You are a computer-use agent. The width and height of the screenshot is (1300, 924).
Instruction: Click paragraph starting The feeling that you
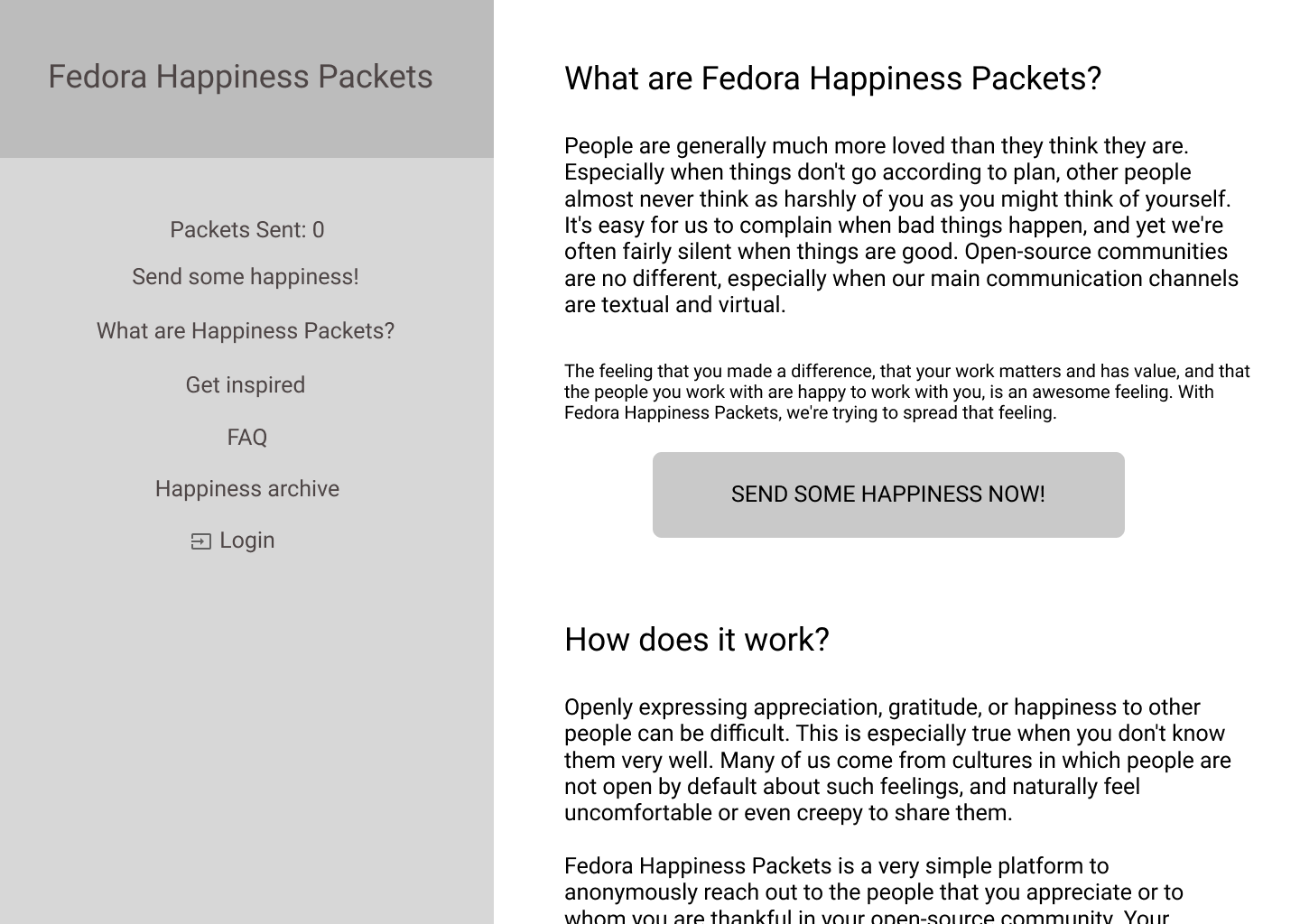[907, 393]
